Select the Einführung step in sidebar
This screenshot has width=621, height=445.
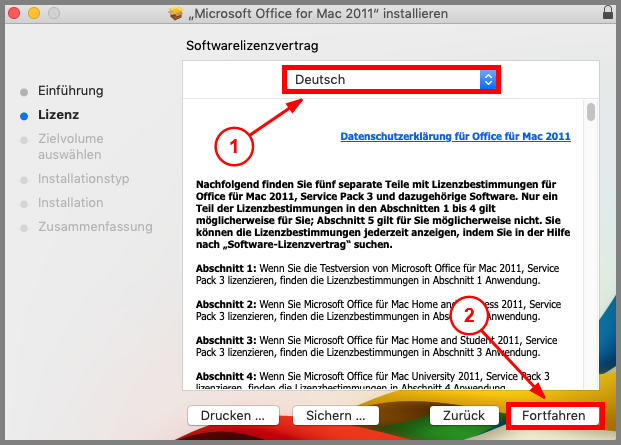pyautogui.click(x=70, y=91)
